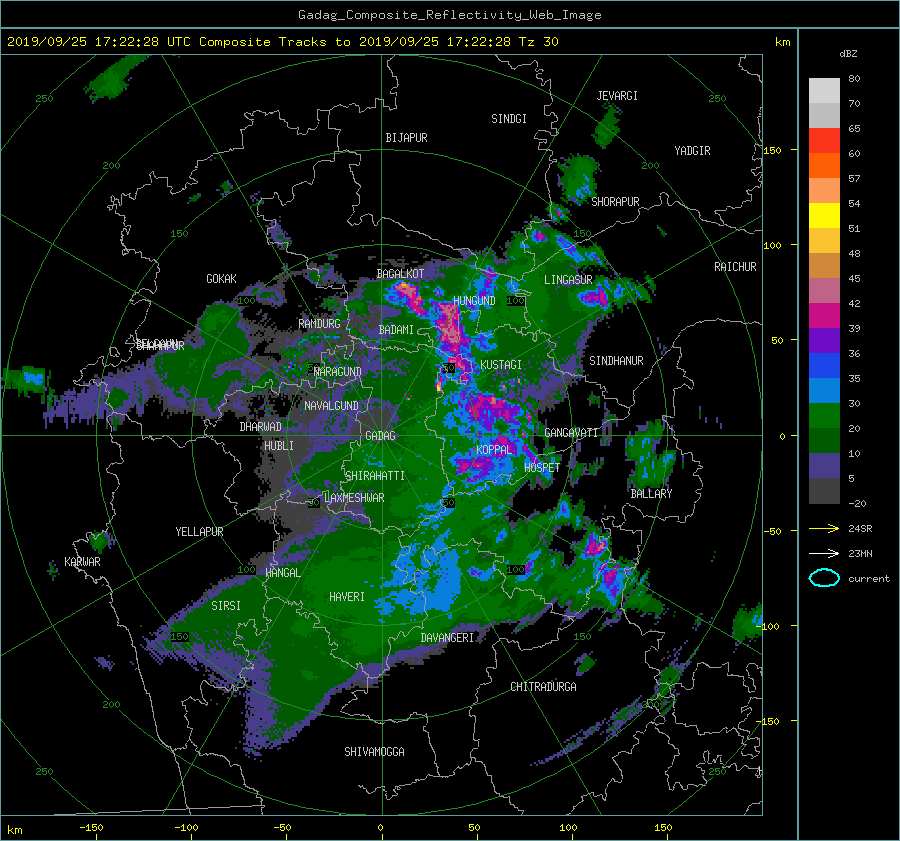Select the HANGAL label
The height and width of the screenshot is (841, 900).
283,573
